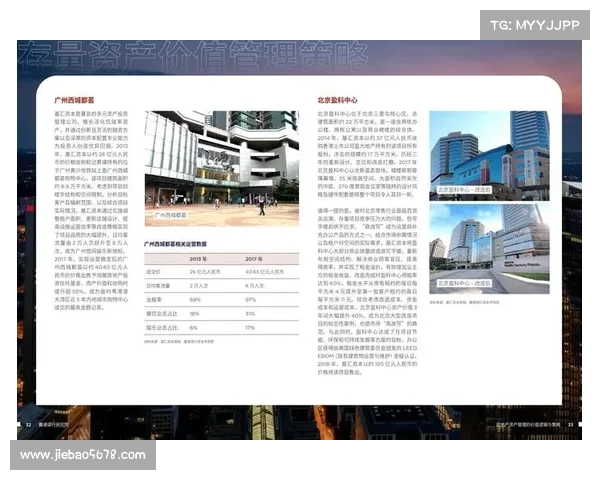Viewport: 600px width, 480px height.
Task: Open the Guangzhou mall entrance photo
Action: pos(222,168)
